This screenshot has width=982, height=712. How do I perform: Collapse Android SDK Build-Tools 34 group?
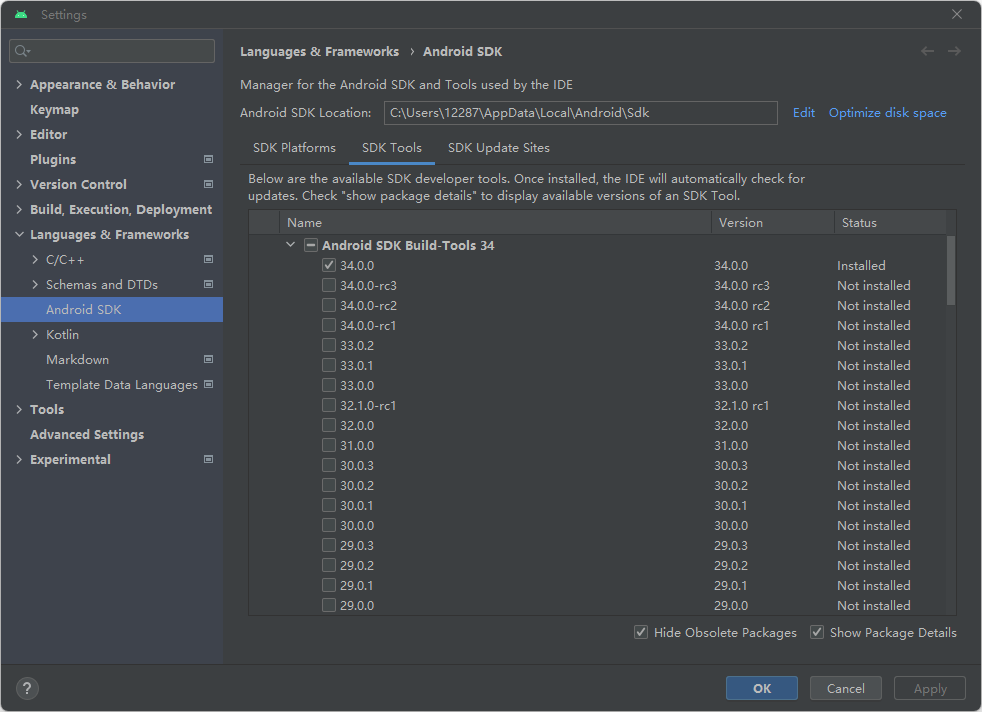click(x=291, y=245)
